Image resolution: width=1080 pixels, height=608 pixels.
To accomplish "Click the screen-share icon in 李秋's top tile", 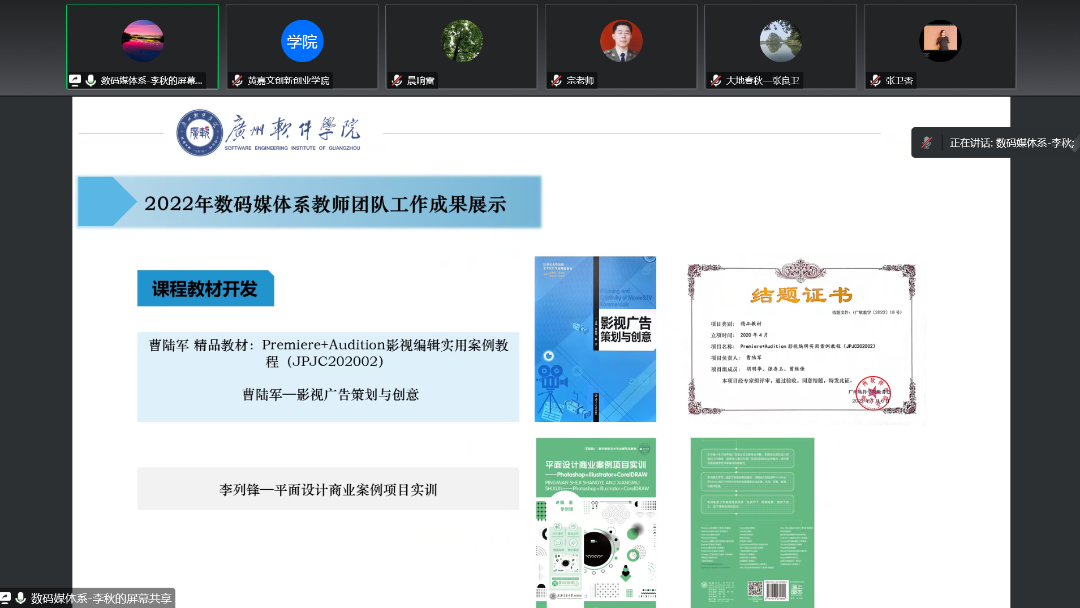I will [x=75, y=80].
